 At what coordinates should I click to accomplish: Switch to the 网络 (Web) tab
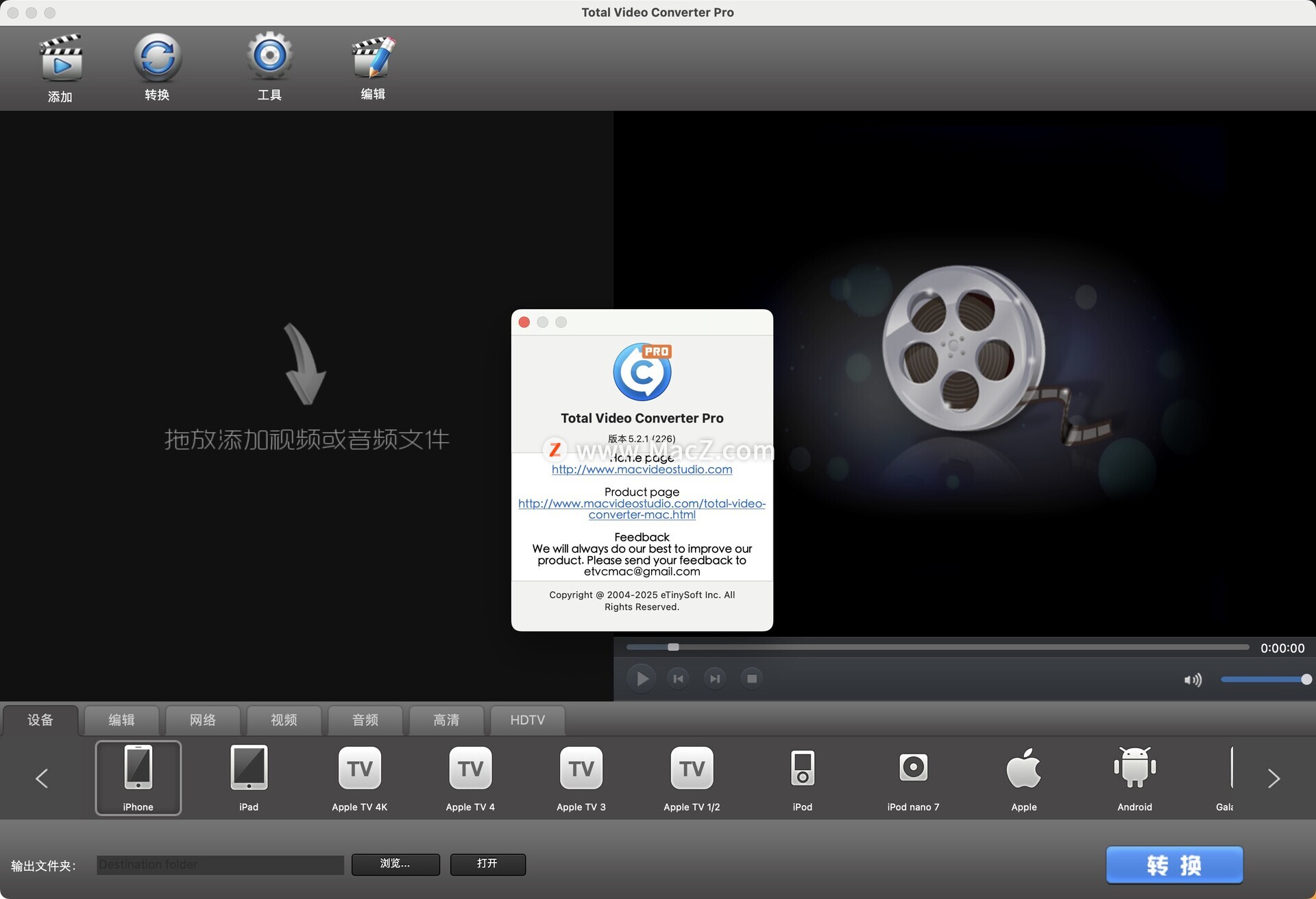pyautogui.click(x=203, y=720)
